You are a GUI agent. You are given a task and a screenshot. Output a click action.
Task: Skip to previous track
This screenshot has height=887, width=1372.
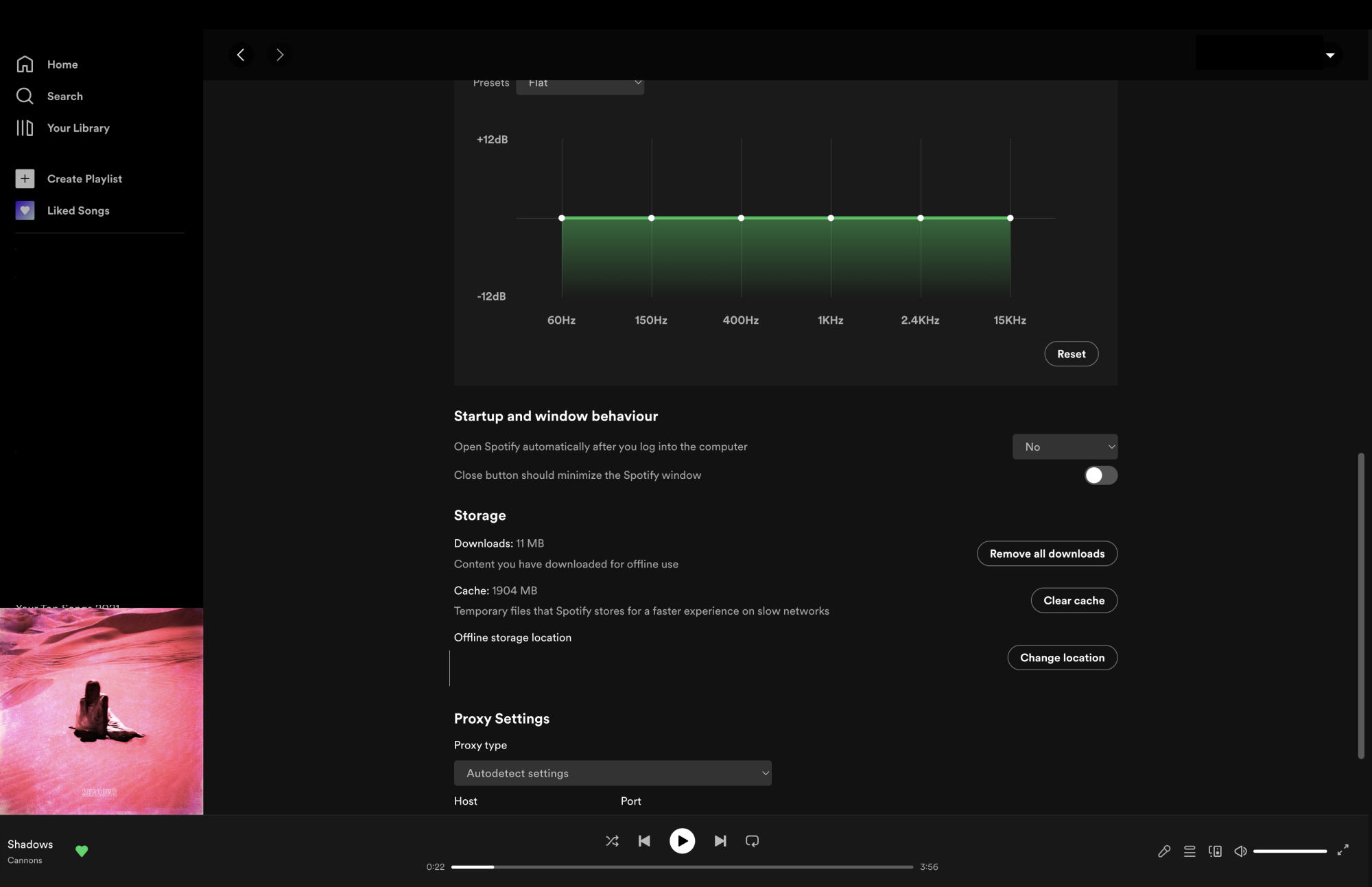tap(644, 840)
